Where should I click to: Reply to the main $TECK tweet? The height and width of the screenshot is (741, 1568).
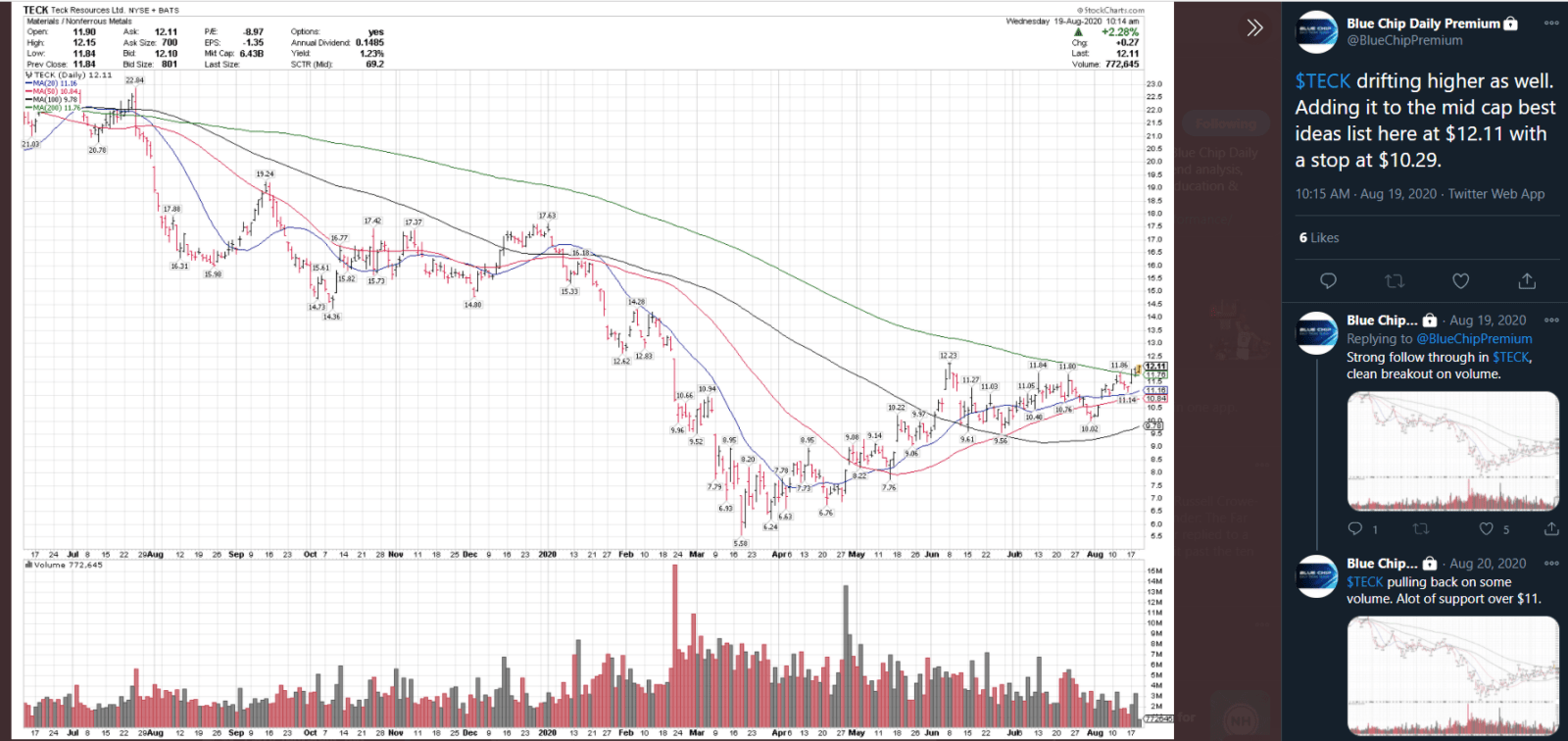[1328, 281]
